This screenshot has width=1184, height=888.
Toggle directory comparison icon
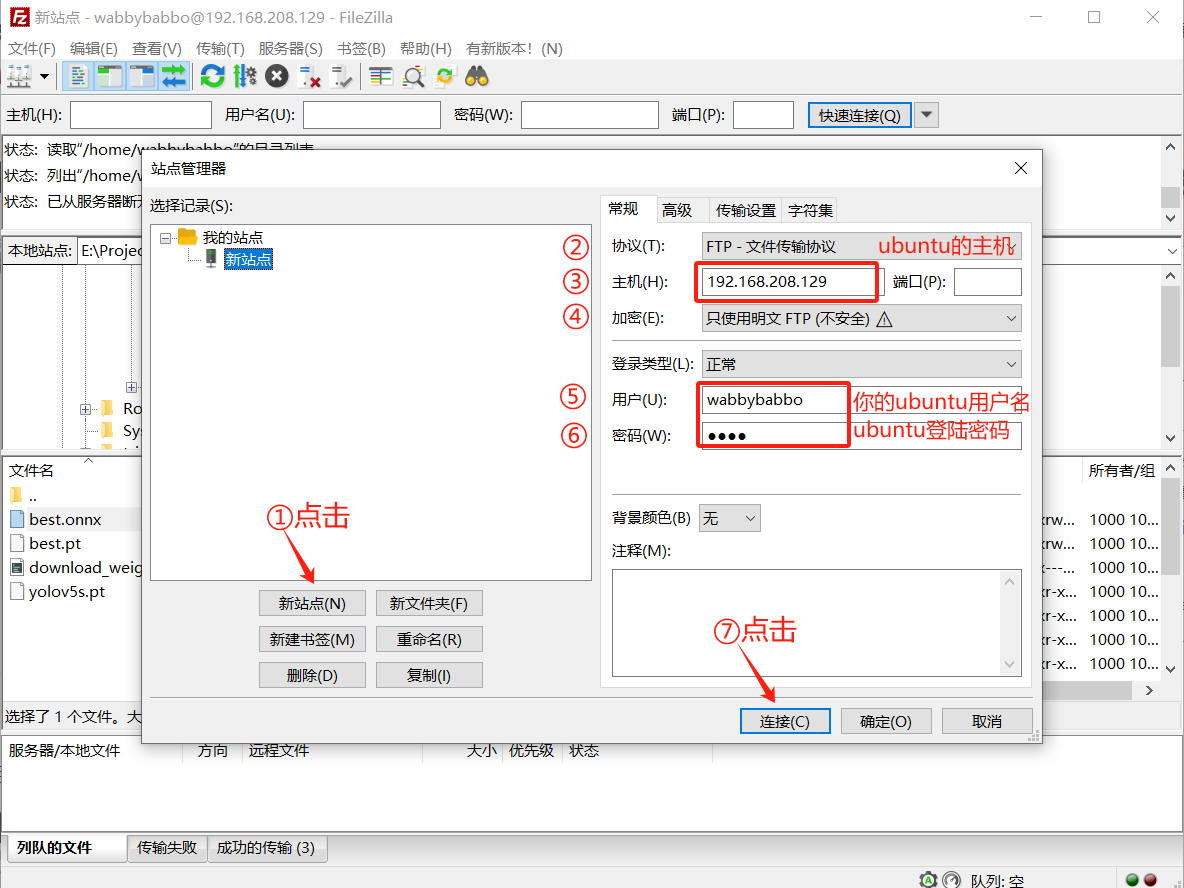(413, 76)
